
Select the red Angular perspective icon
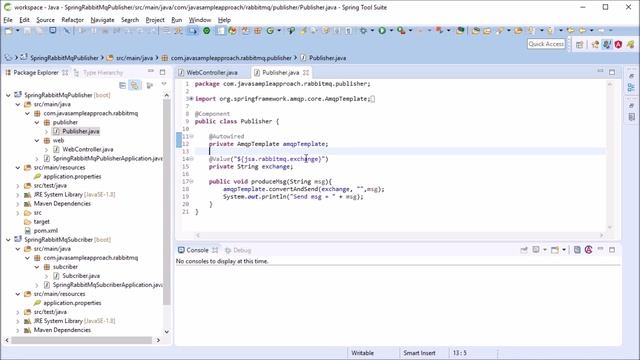click(x=618, y=44)
